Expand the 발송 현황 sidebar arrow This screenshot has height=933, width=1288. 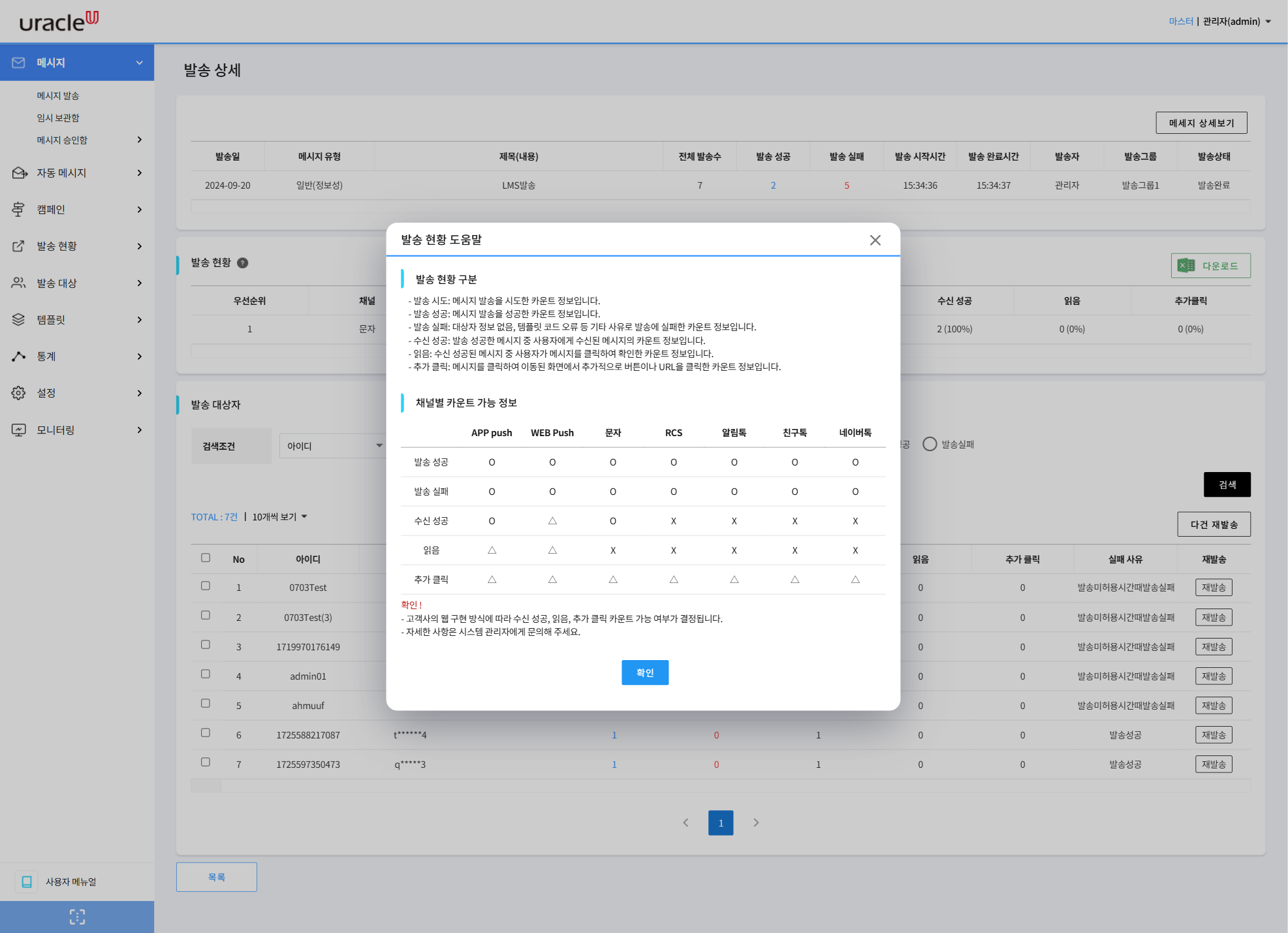point(139,246)
